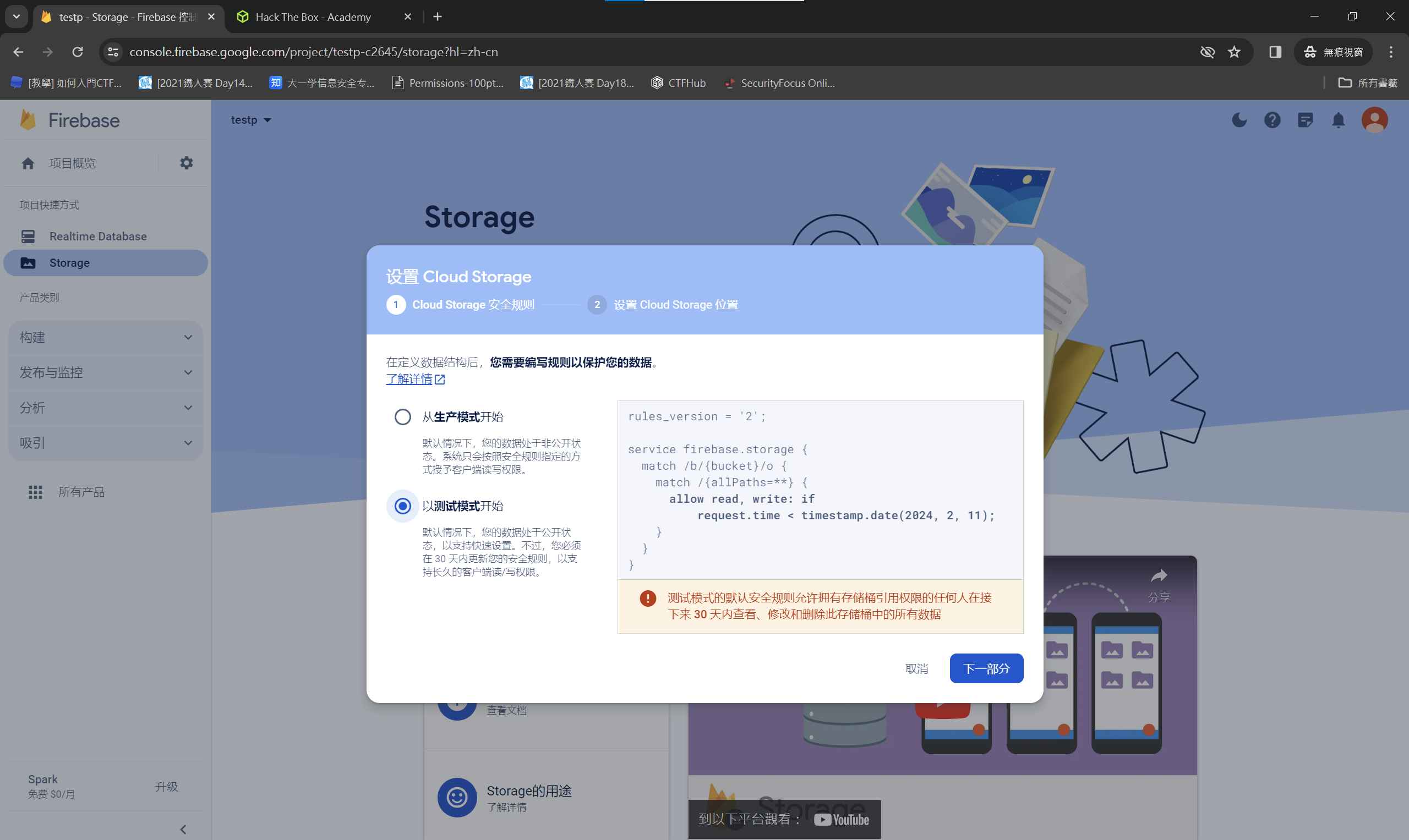Select start in production mode radio
The width and height of the screenshot is (1409, 840).
[403, 417]
